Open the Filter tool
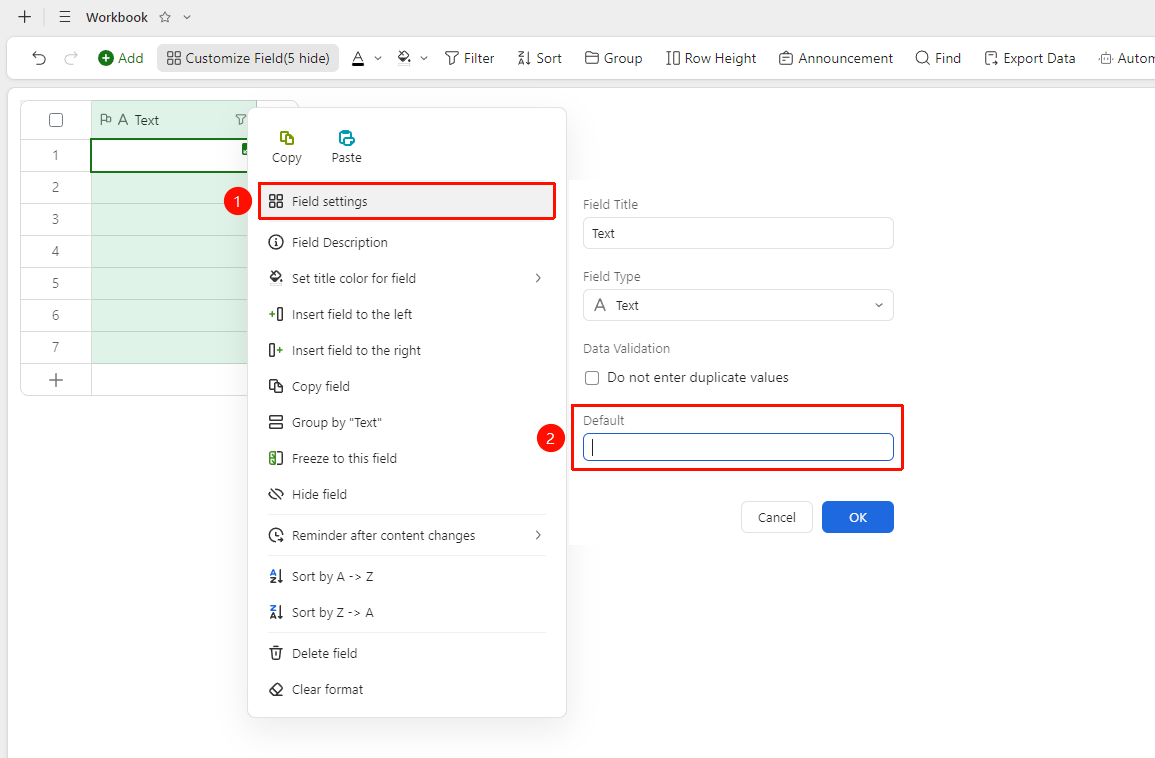 pos(469,58)
